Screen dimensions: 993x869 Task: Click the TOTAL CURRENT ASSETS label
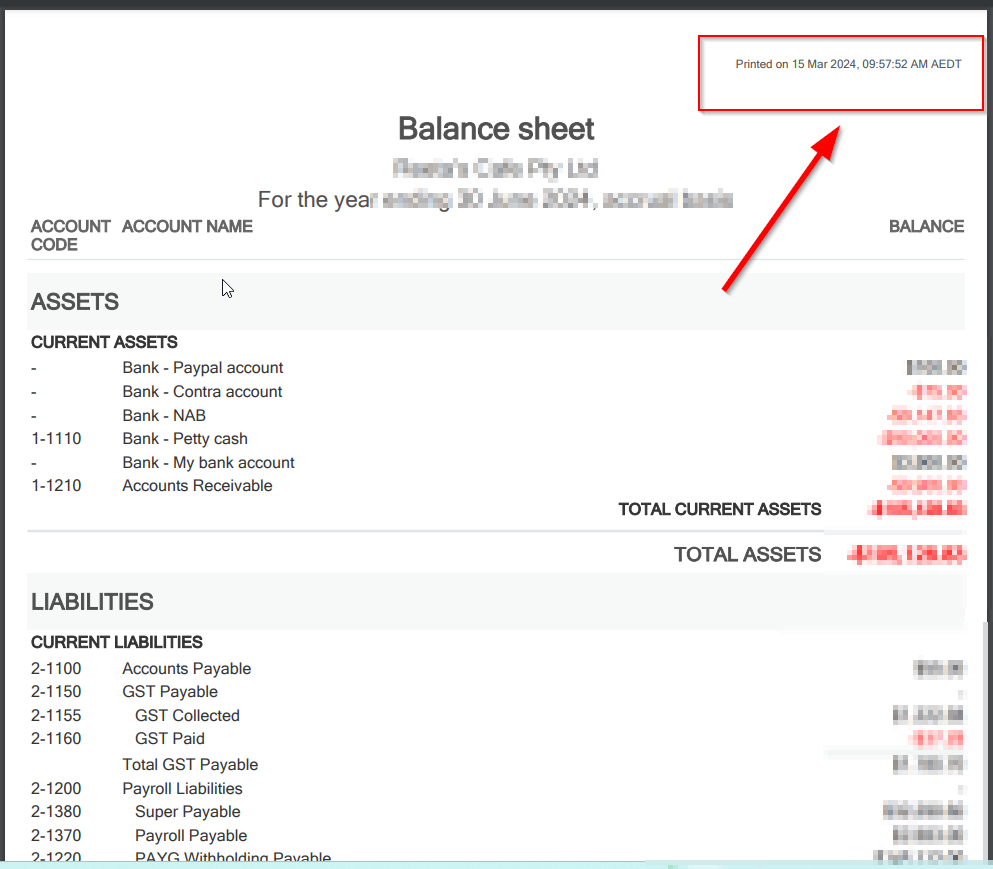point(719,509)
